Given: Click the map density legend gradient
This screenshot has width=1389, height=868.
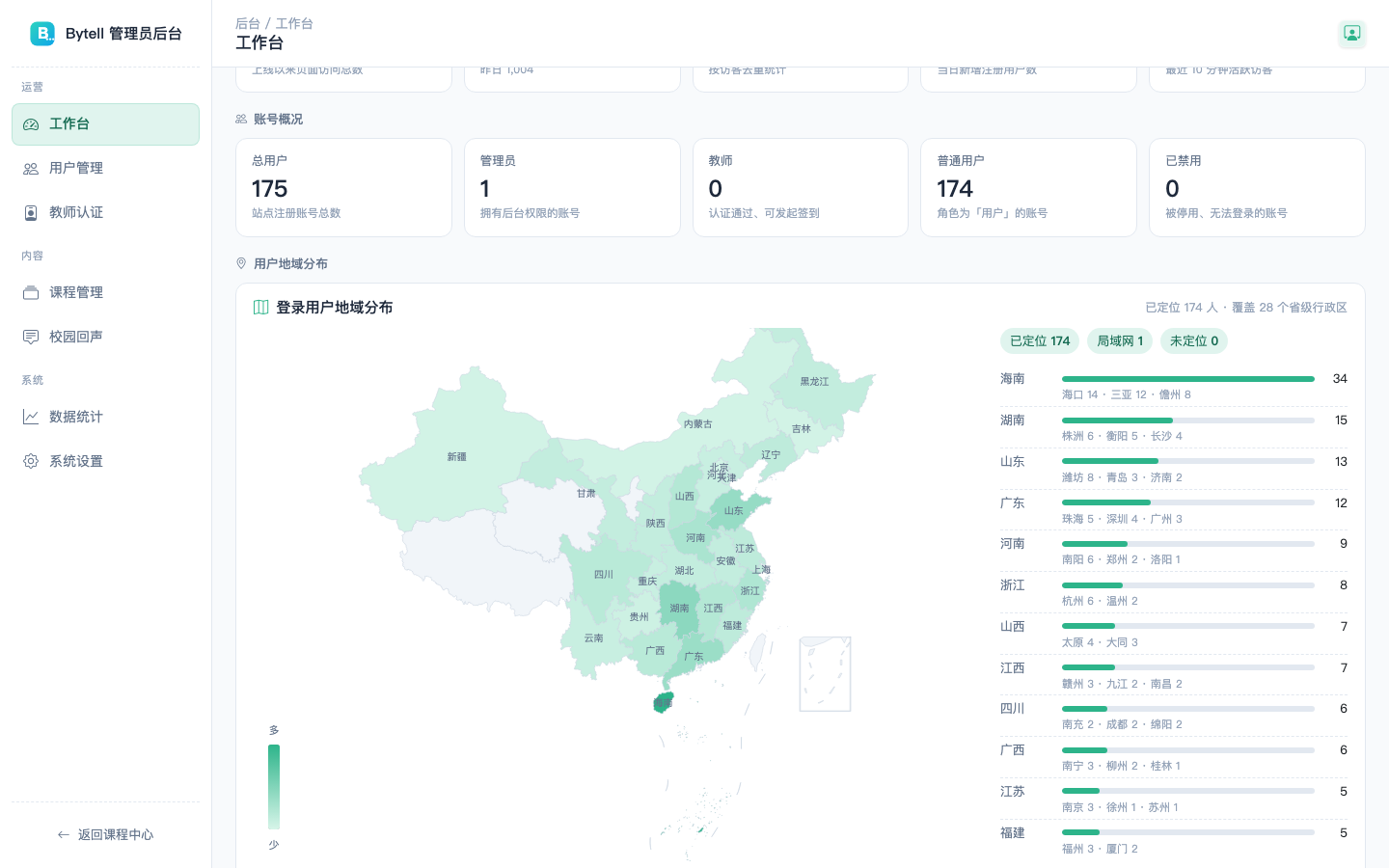Looking at the screenshot, I should click(274, 787).
